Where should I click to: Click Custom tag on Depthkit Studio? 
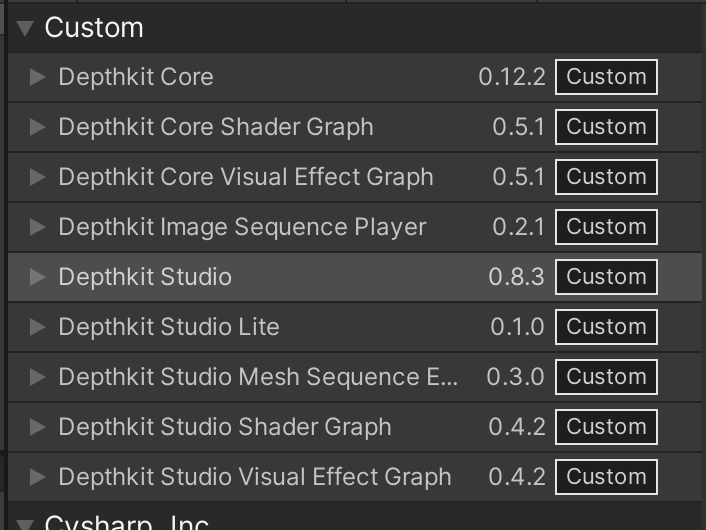[606, 277]
